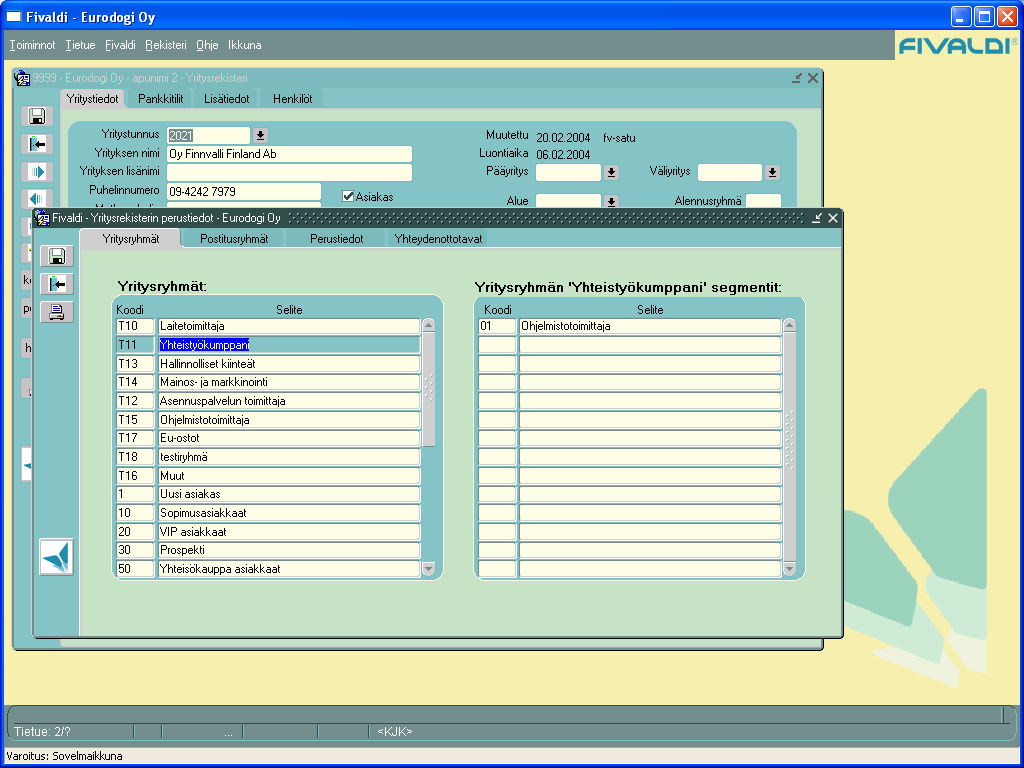
Task: Click highlighted Yhteistyökumppani group field
Action: click(x=289, y=345)
